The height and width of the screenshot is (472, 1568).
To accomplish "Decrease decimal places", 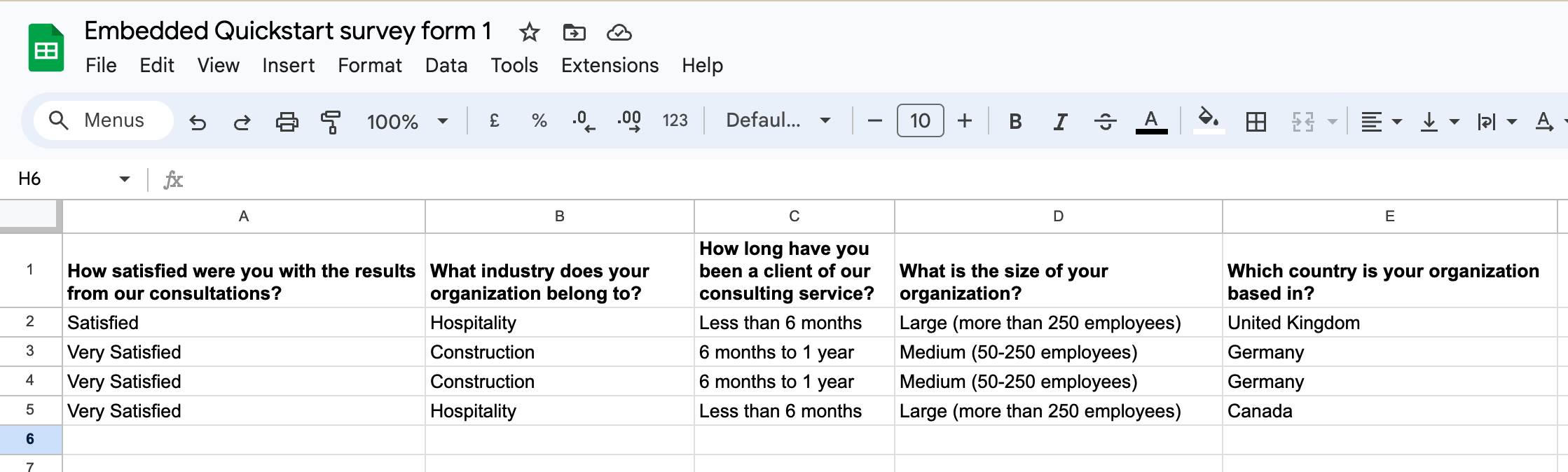I will (582, 120).
